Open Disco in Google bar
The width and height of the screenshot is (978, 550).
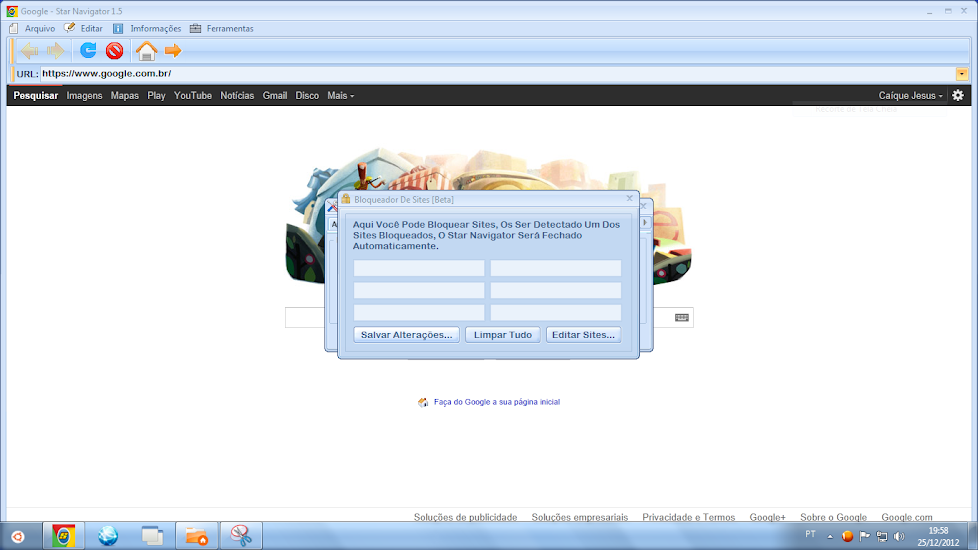(x=307, y=95)
